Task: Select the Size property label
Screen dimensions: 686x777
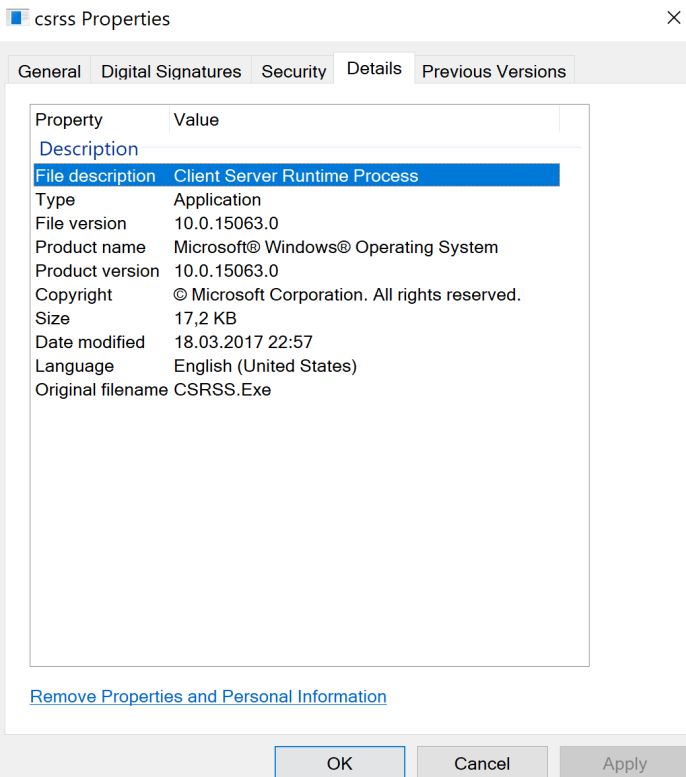Action: [52, 319]
